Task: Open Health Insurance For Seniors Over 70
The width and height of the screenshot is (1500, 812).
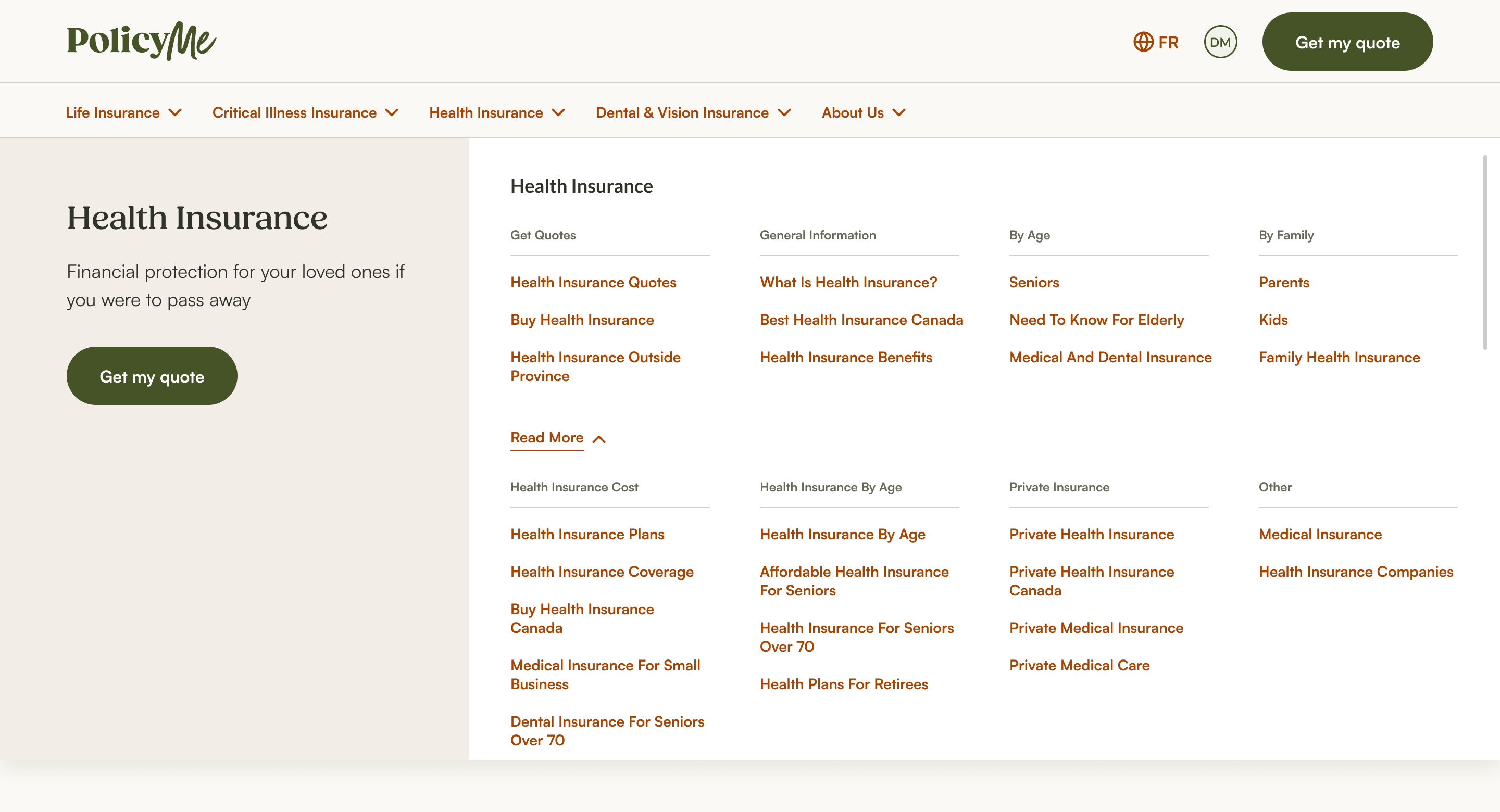Action: pos(857,637)
